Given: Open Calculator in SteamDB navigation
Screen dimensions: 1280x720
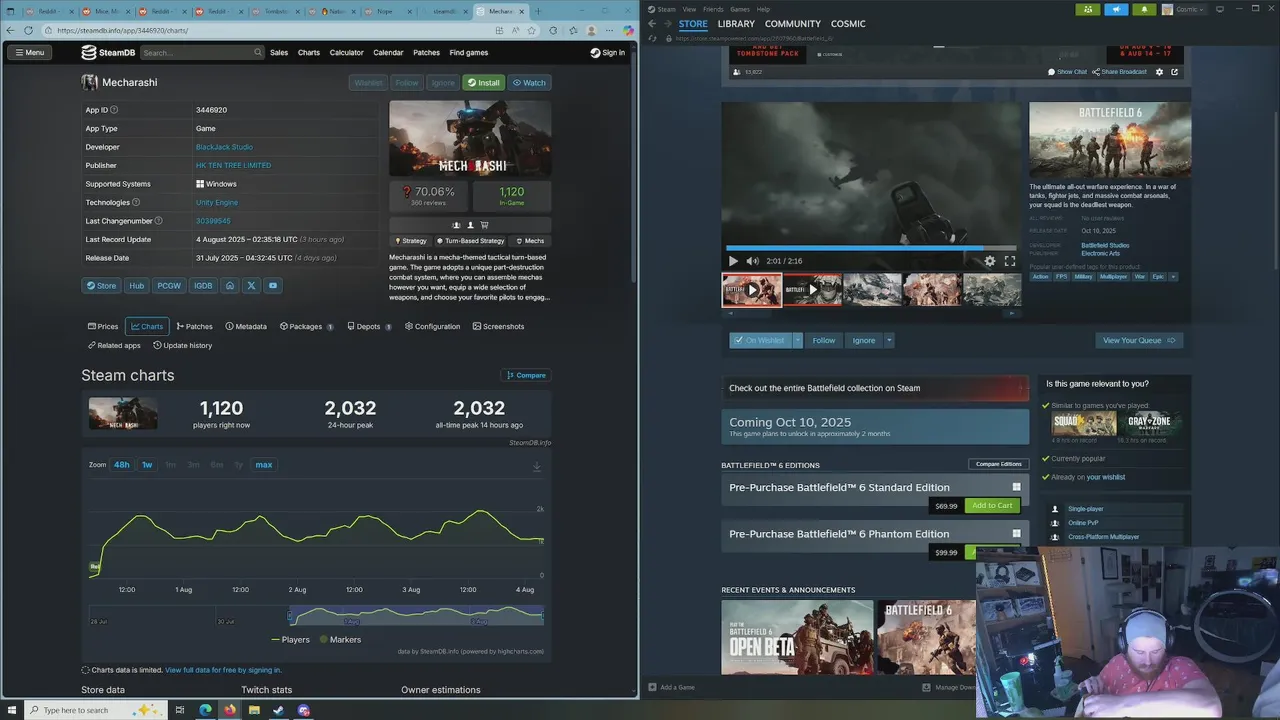Looking at the screenshot, I should point(346,52).
